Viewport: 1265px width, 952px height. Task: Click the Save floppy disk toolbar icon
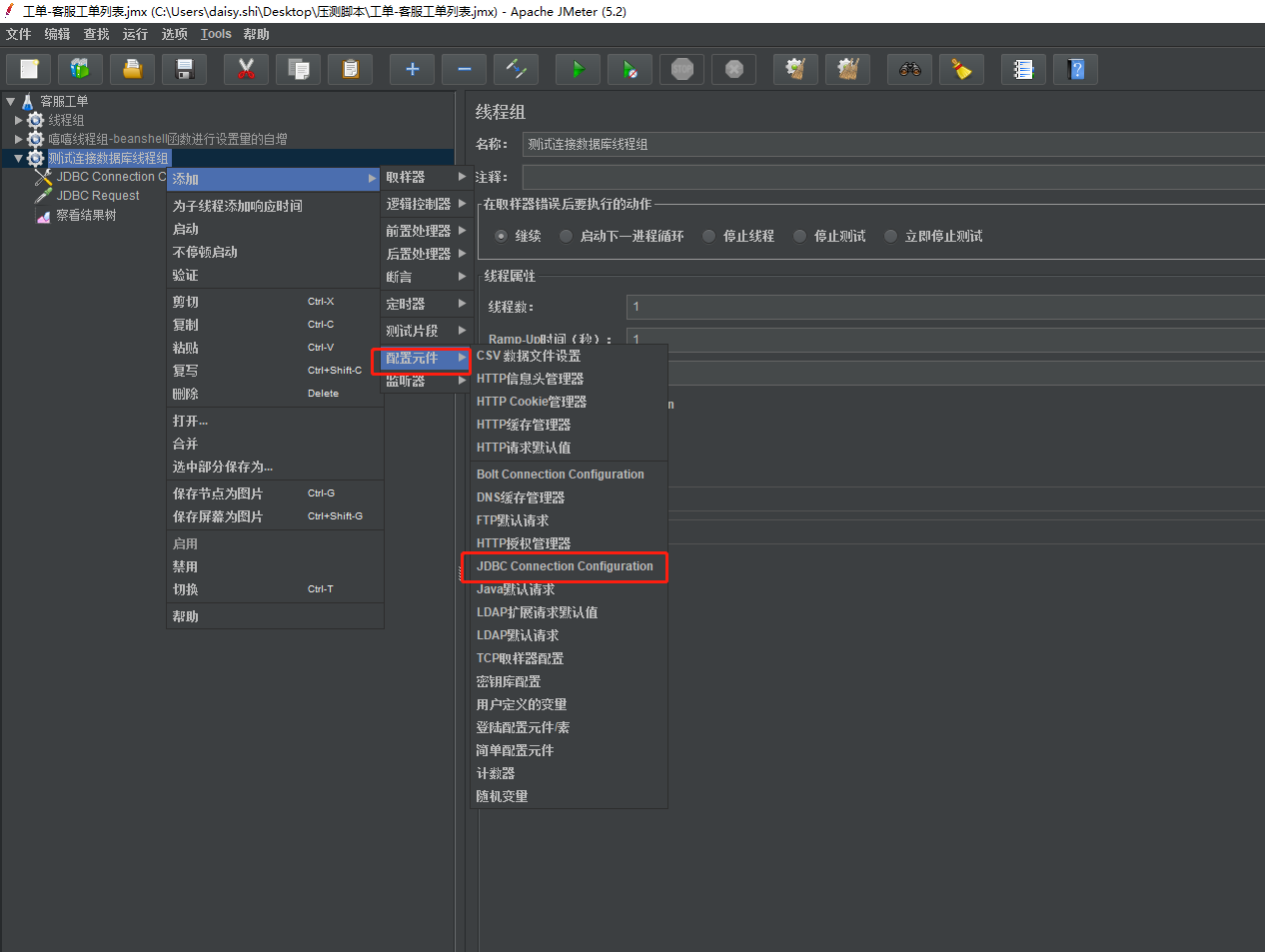[x=185, y=69]
